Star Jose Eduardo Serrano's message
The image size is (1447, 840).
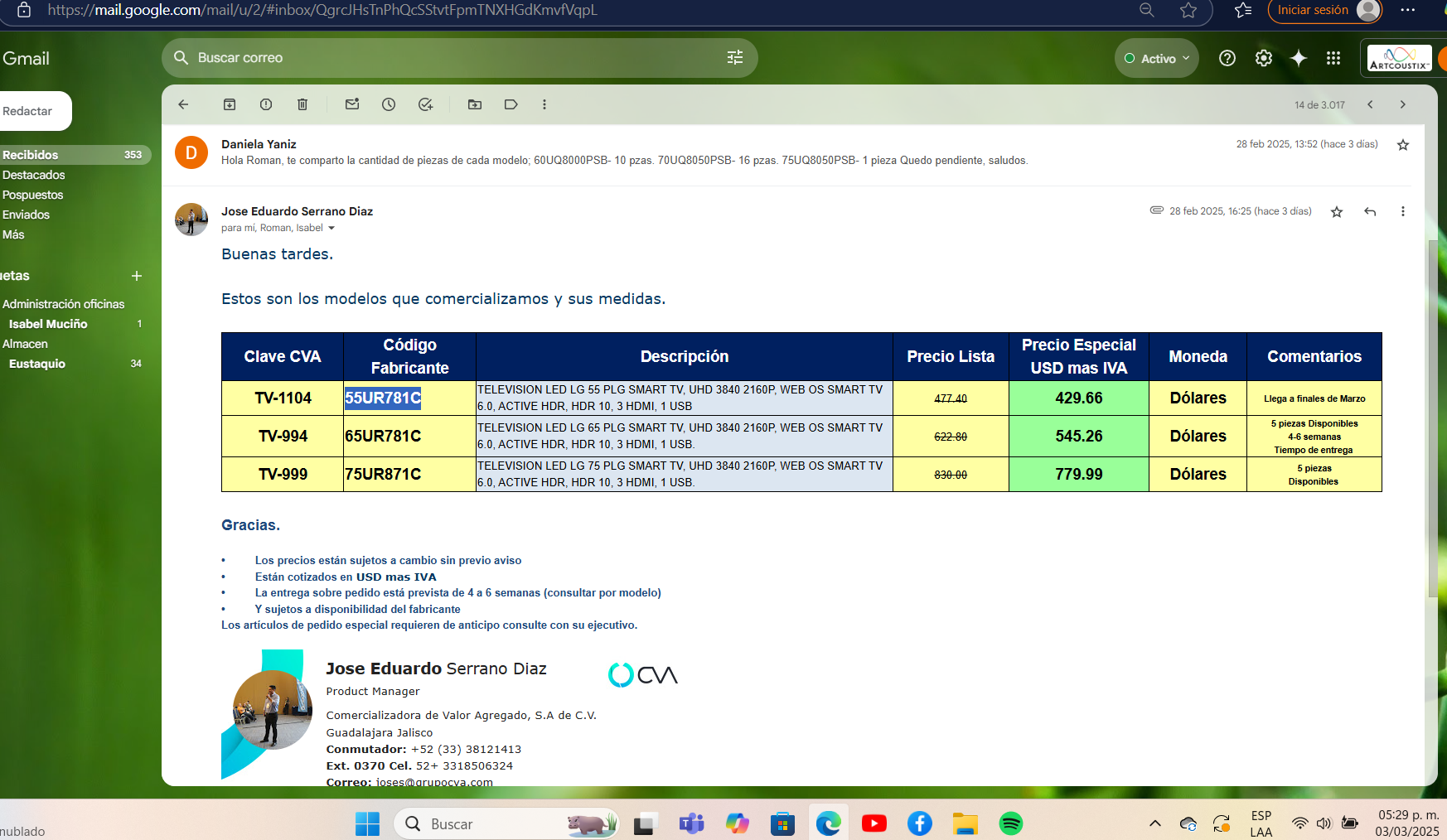click(1337, 212)
